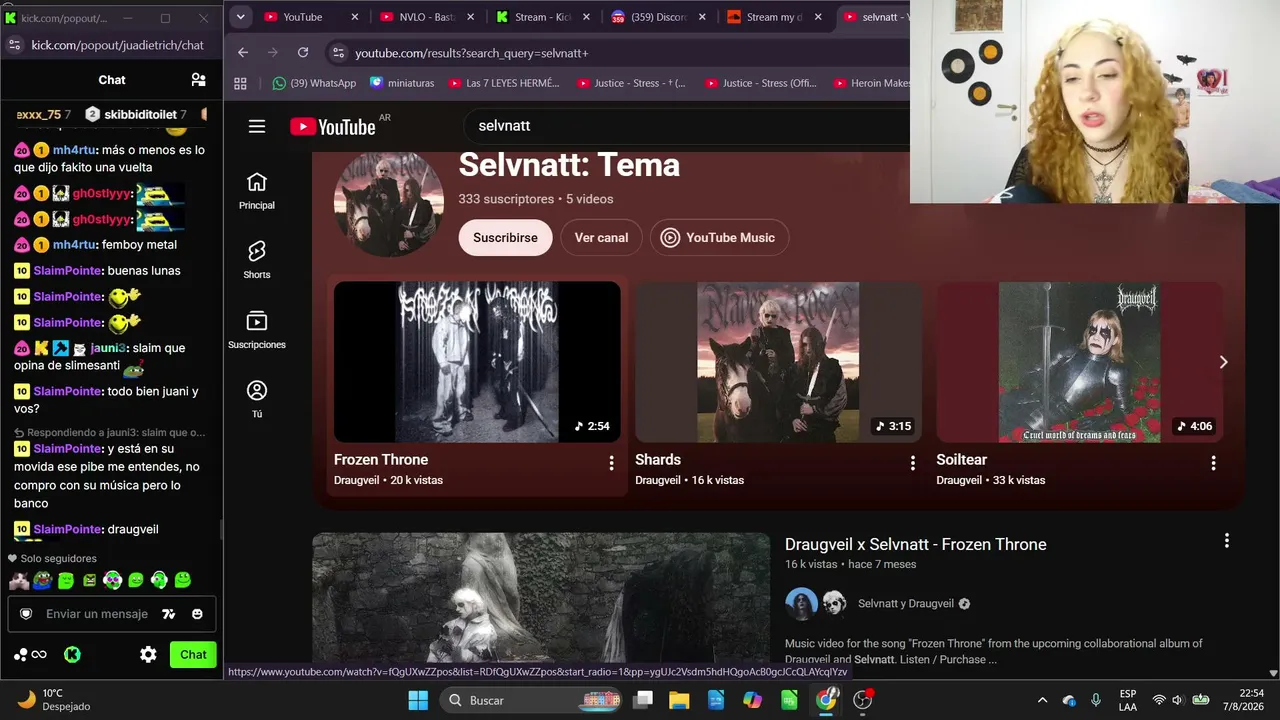Open the miniaturas bookmark

click(402, 83)
